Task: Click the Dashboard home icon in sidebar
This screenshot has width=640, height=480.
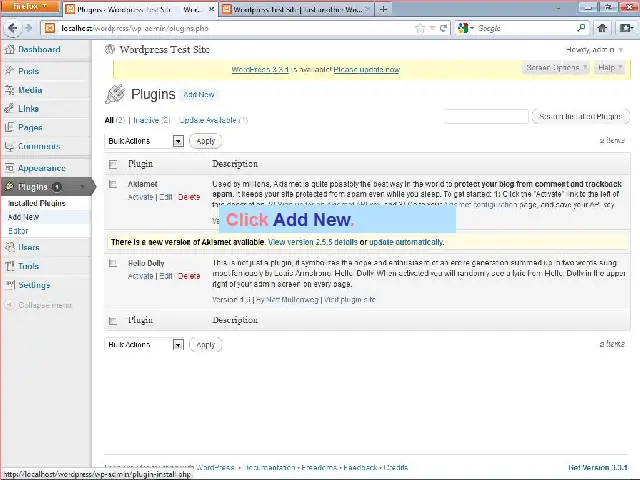Action: [10, 49]
